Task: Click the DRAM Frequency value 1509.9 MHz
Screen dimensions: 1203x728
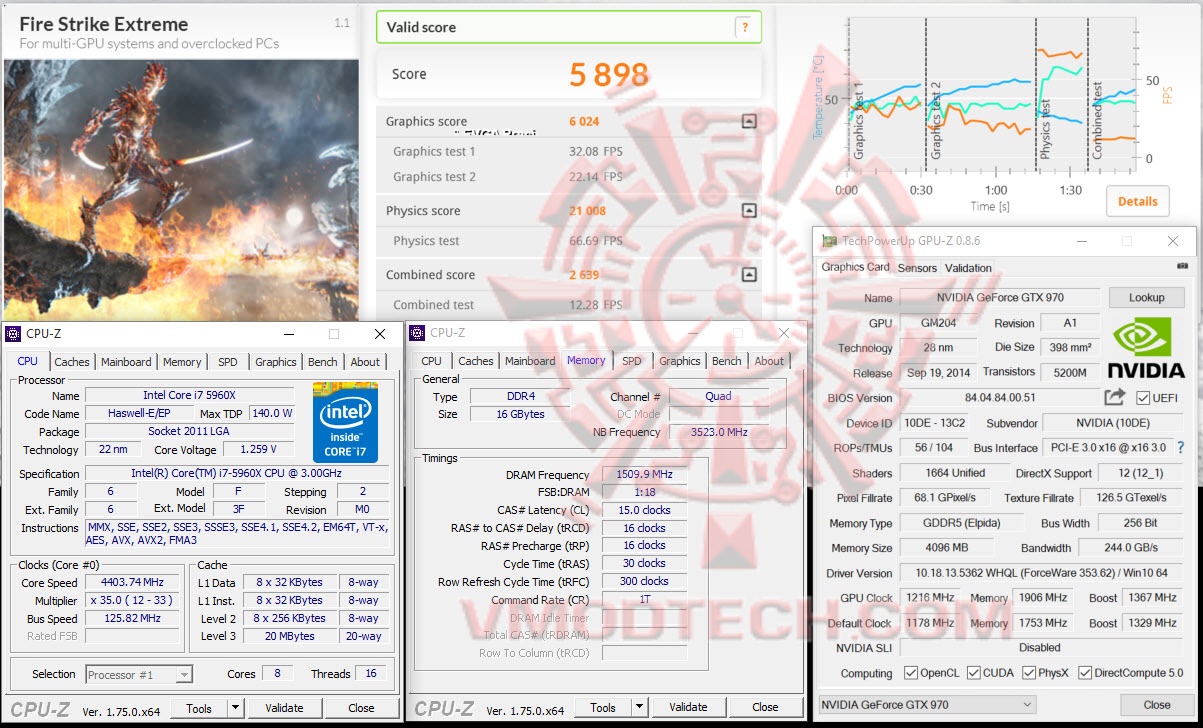Action: (644, 475)
